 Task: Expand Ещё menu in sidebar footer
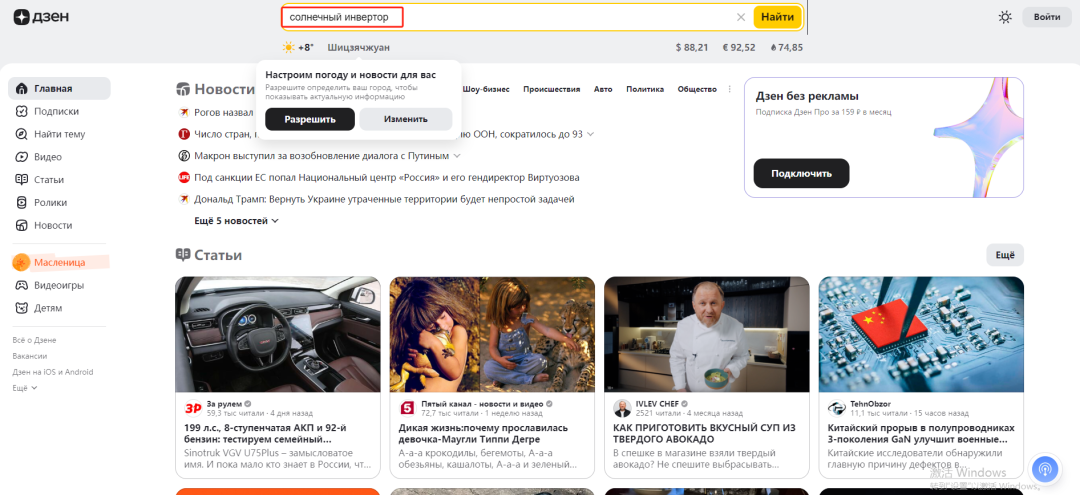coord(21,387)
